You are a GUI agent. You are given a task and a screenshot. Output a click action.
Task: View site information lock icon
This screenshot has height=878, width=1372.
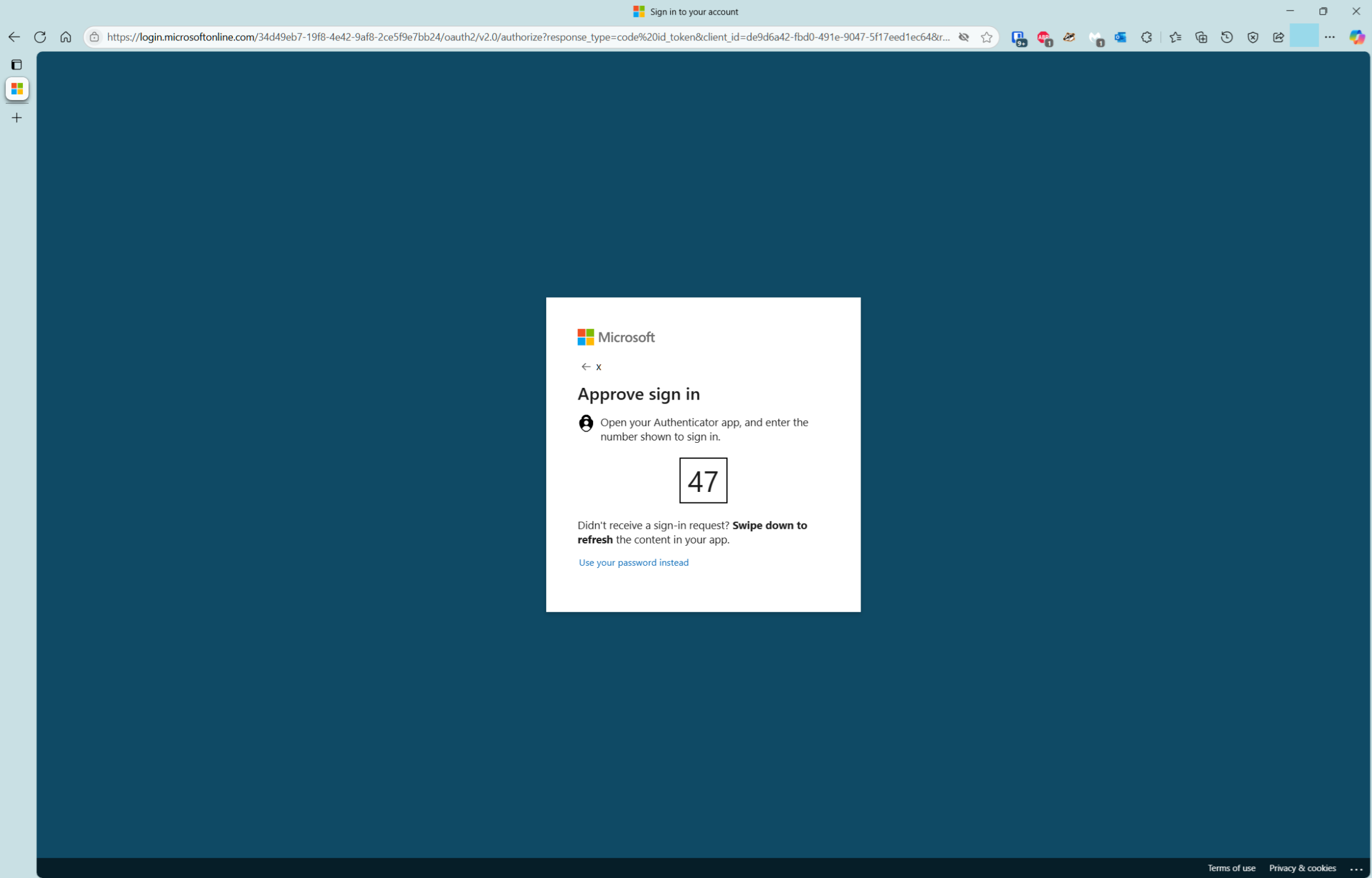click(94, 37)
